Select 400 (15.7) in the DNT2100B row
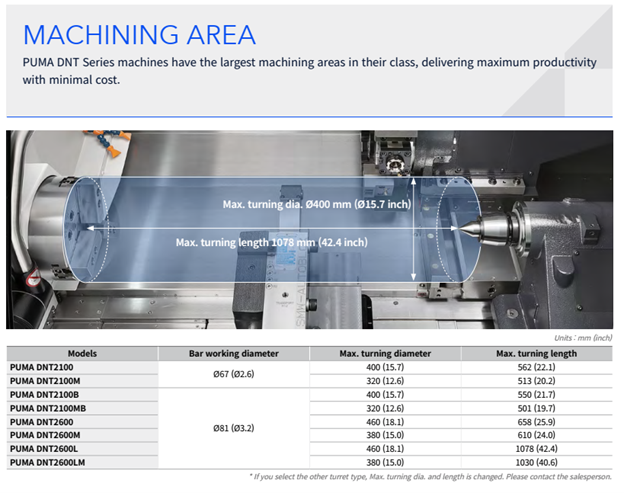Viewport: 624px width, 493px height. click(385, 395)
